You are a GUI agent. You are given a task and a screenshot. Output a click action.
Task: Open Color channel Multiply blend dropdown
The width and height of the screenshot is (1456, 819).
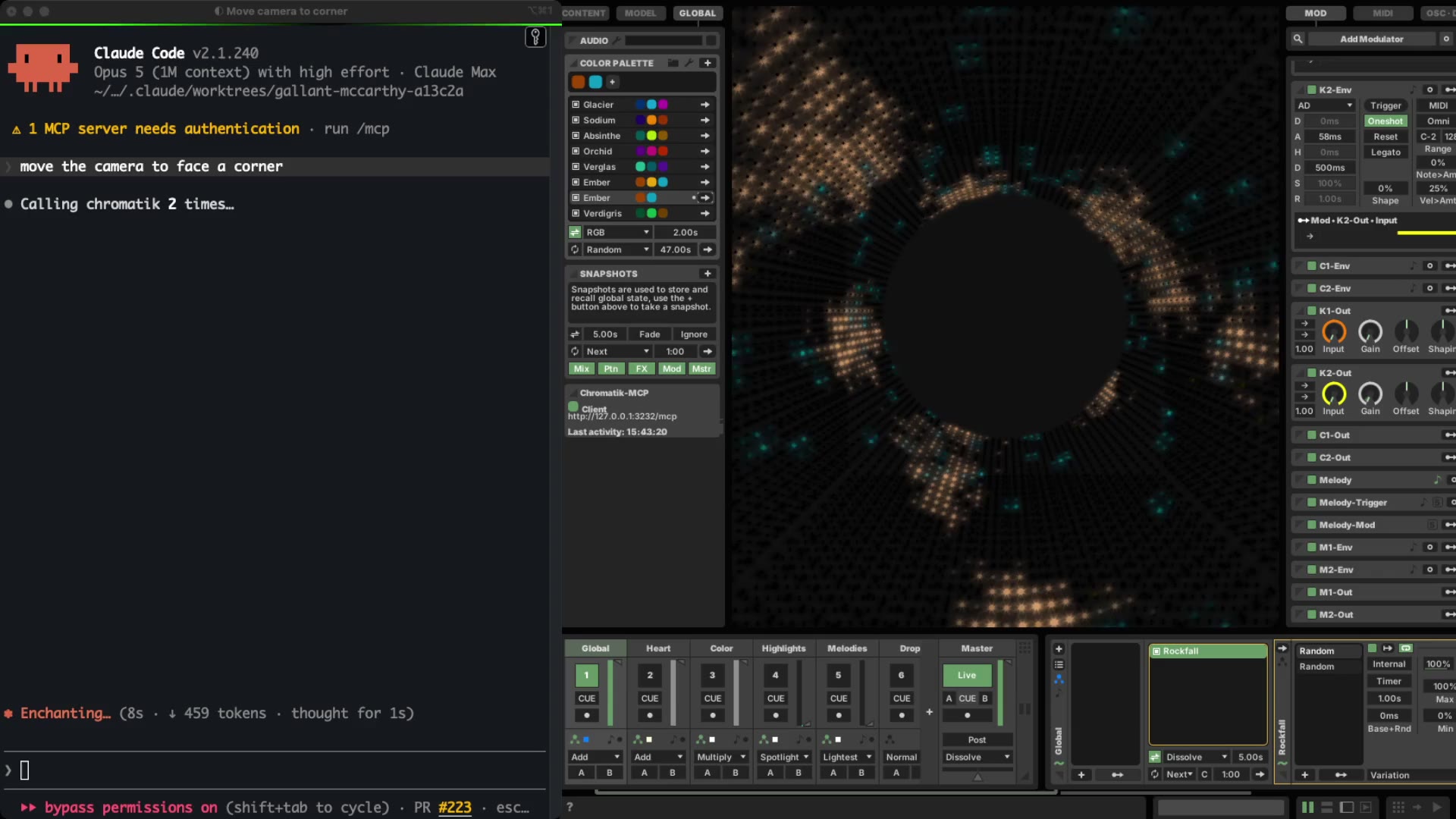721,757
